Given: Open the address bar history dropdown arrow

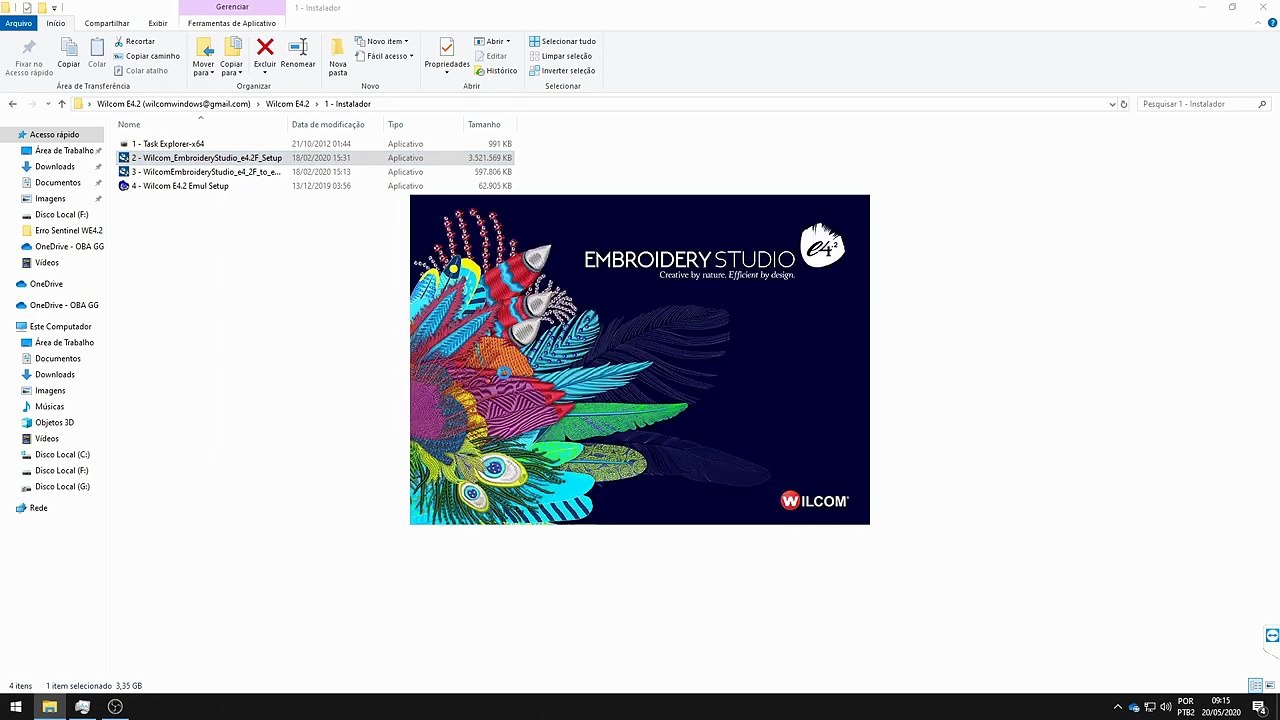Looking at the screenshot, I should click(1112, 104).
